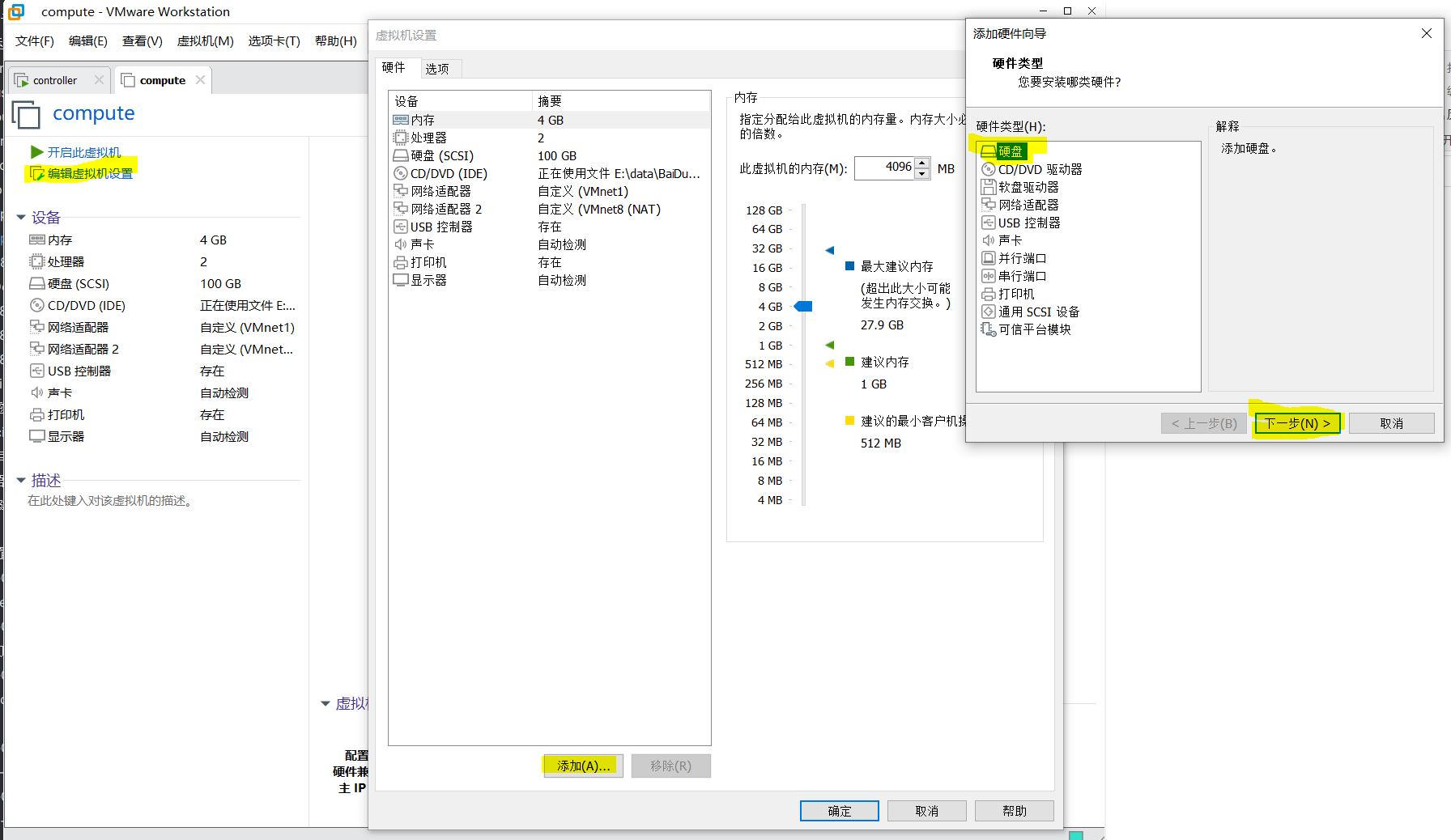Click blue memory slider thumb at 4 GB

803,306
